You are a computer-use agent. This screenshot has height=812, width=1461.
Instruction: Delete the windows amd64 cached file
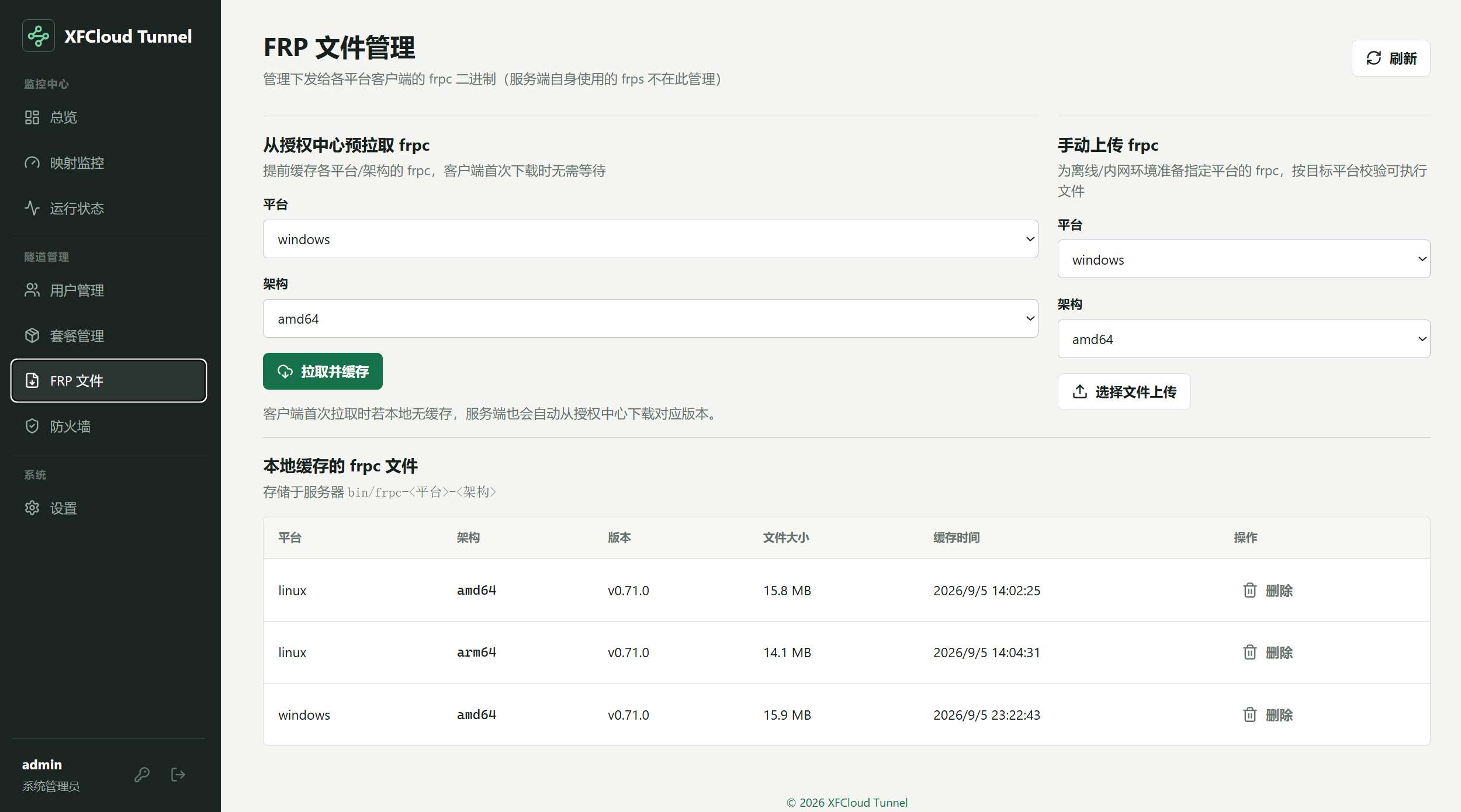(x=1268, y=715)
